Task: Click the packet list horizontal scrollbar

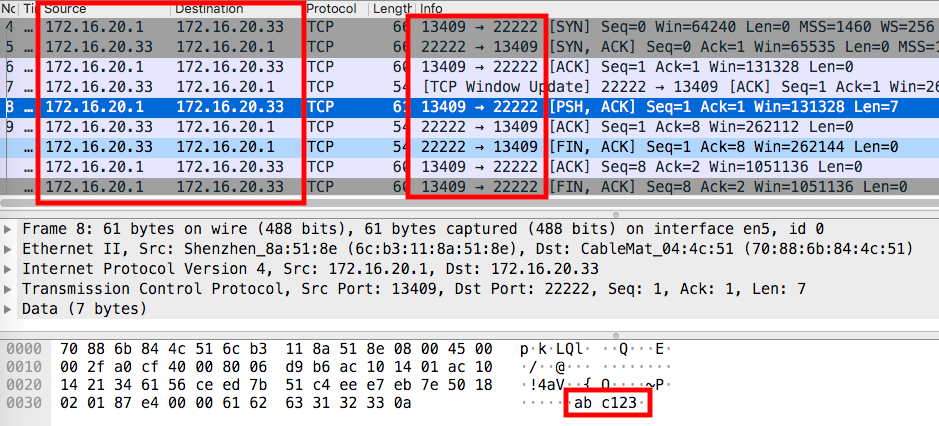Action: [470, 203]
